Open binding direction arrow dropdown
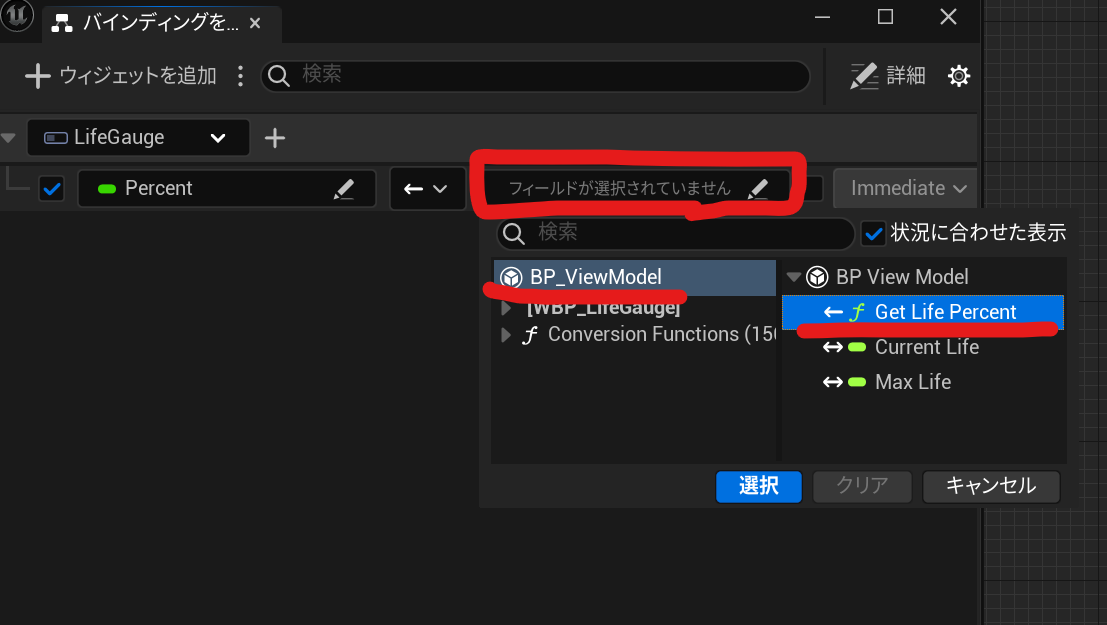 [x=426, y=189]
